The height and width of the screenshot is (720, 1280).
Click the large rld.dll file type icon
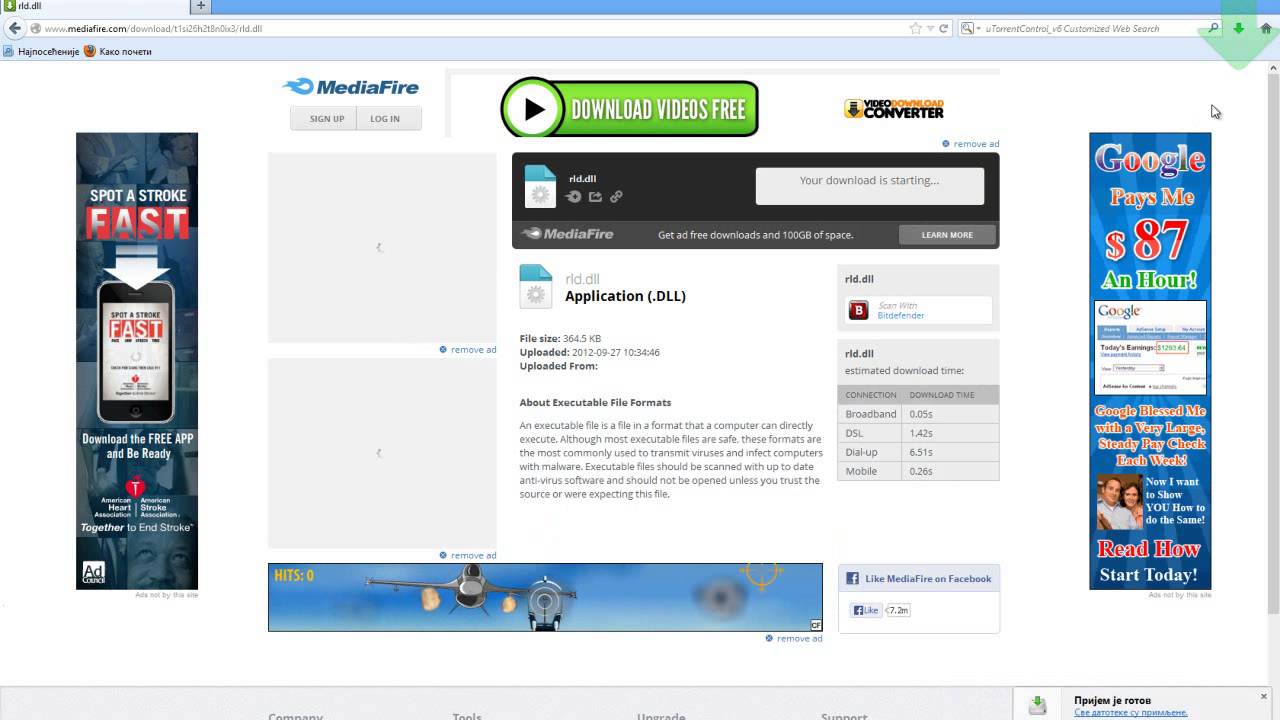[536, 286]
